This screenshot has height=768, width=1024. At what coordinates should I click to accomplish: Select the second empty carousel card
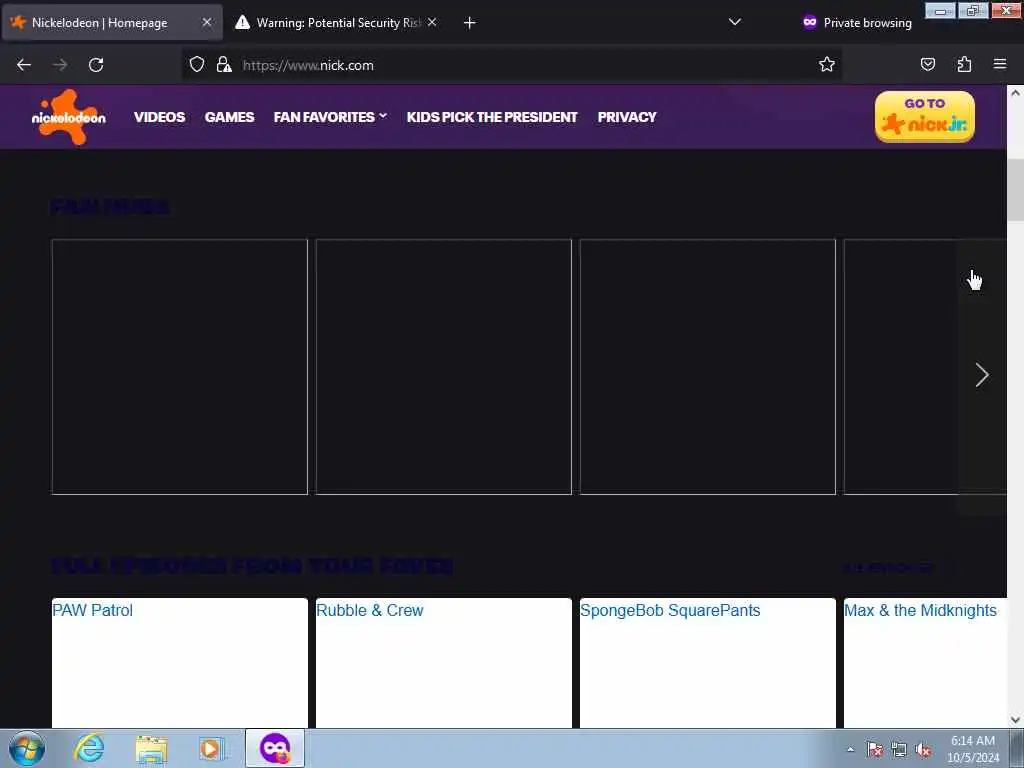pos(443,367)
